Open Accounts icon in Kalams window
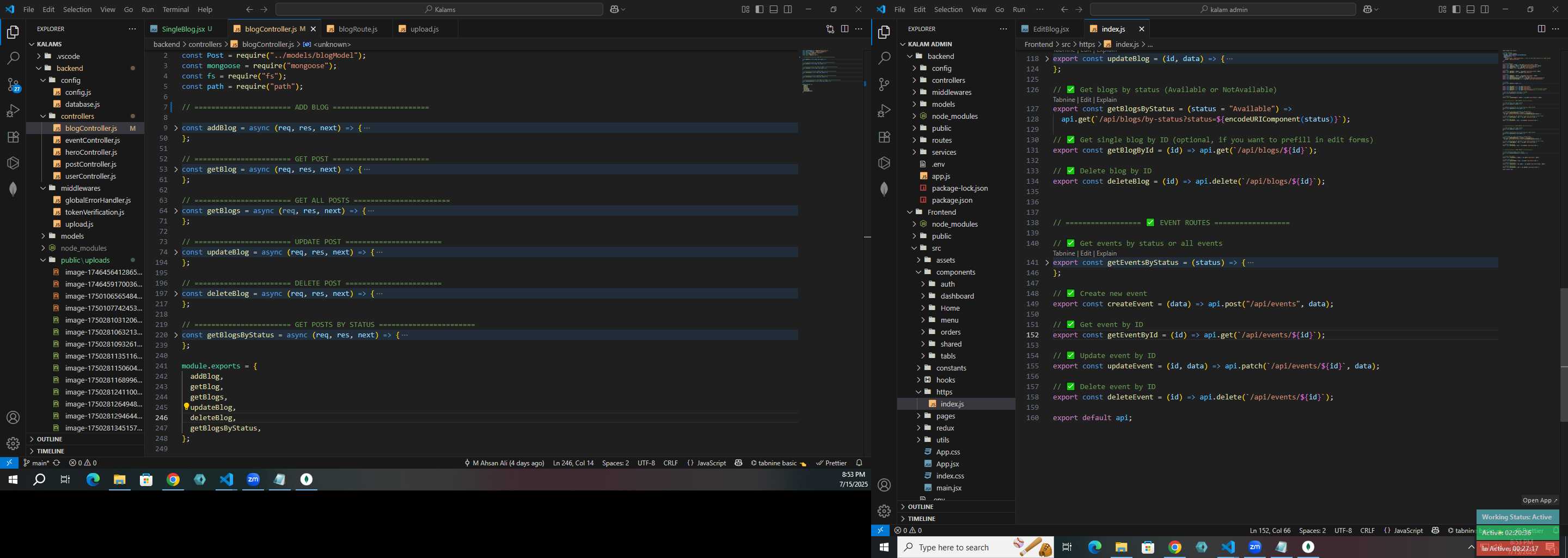1568x558 pixels. click(x=13, y=418)
